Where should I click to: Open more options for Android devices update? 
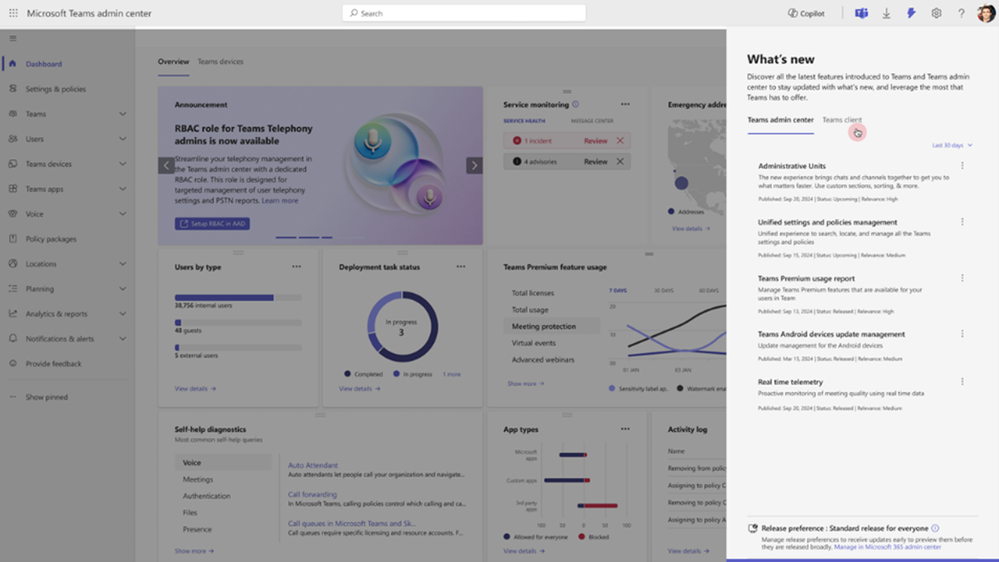point(962,334)
